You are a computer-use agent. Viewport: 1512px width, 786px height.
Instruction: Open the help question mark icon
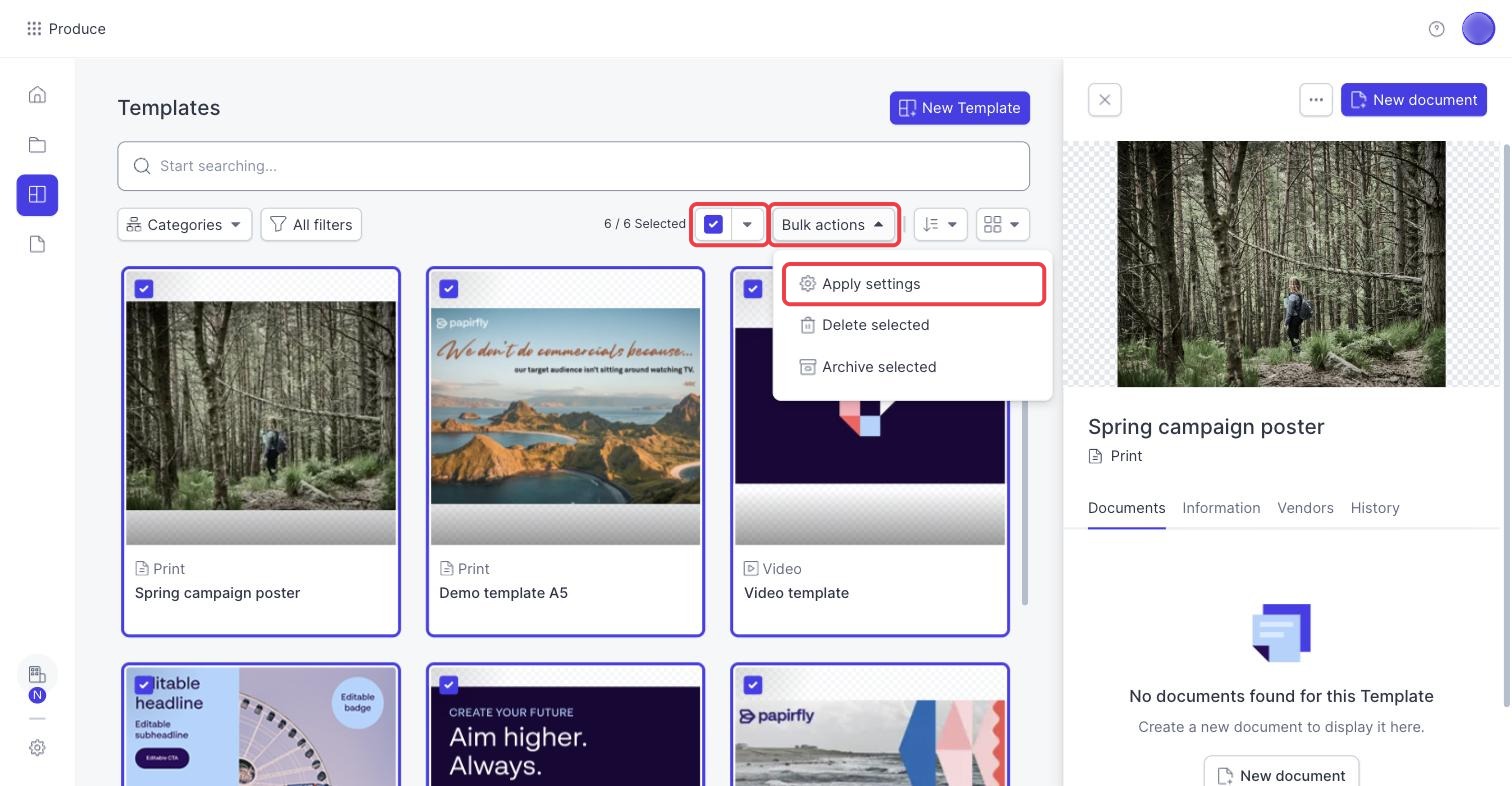point(1437,29)
